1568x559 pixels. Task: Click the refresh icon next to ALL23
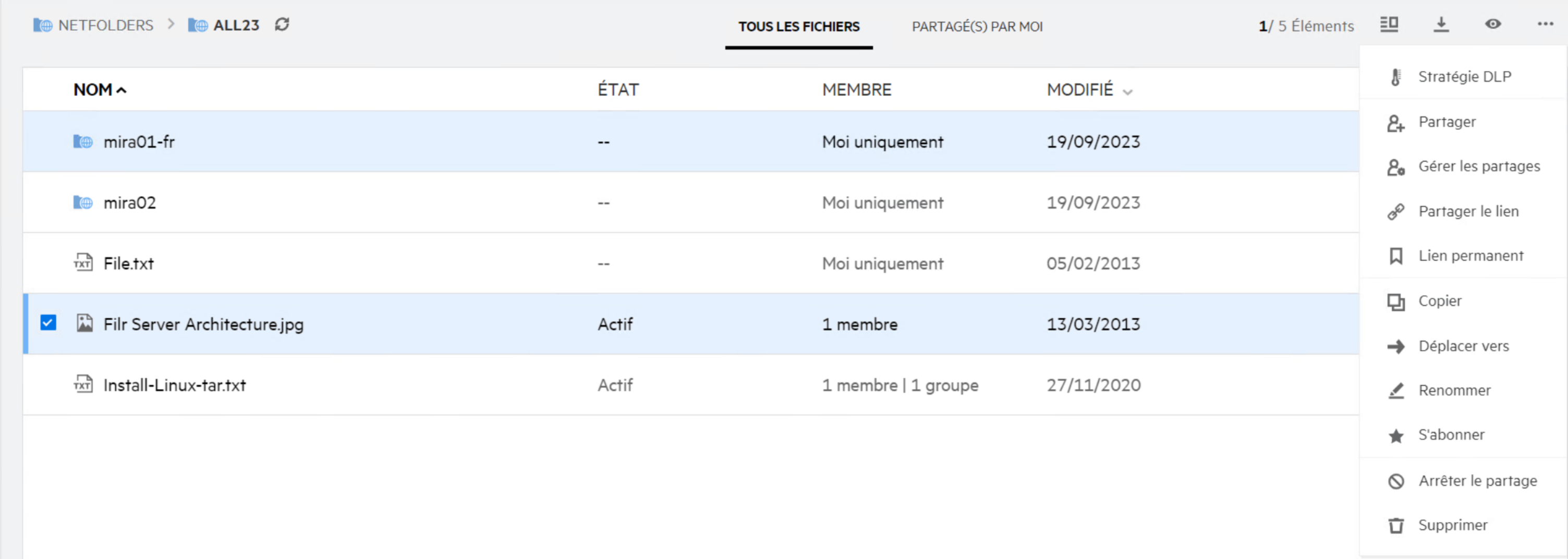click(x=282, y=25)
